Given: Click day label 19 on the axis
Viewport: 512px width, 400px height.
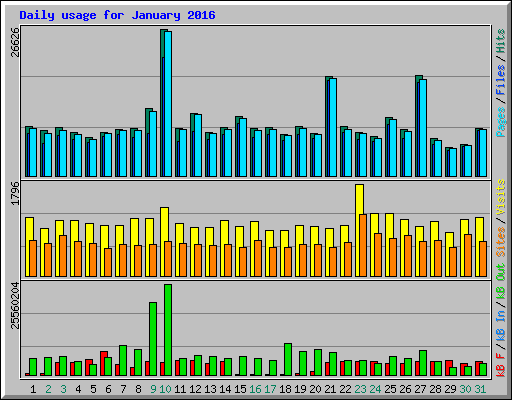Looking at the screenshot, I should click(x=300, y=389).
